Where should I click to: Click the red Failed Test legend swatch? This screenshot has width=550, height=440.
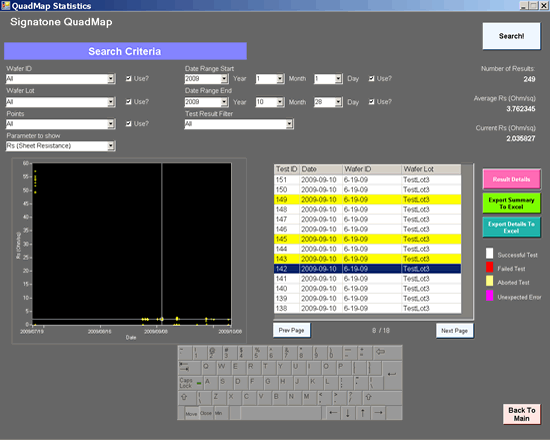pos(490,267)
